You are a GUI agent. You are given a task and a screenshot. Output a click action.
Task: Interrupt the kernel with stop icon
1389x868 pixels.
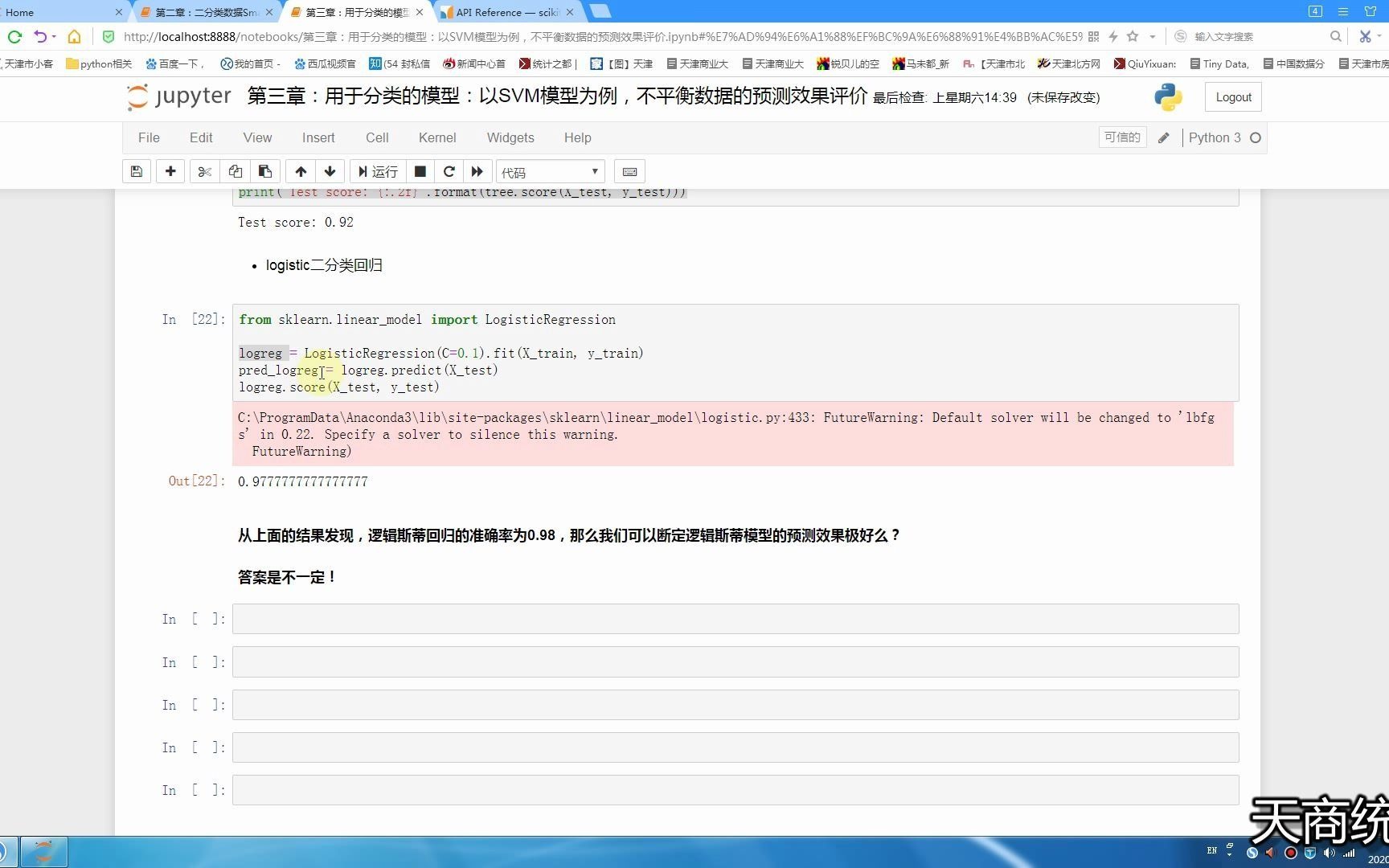[420, 171]
